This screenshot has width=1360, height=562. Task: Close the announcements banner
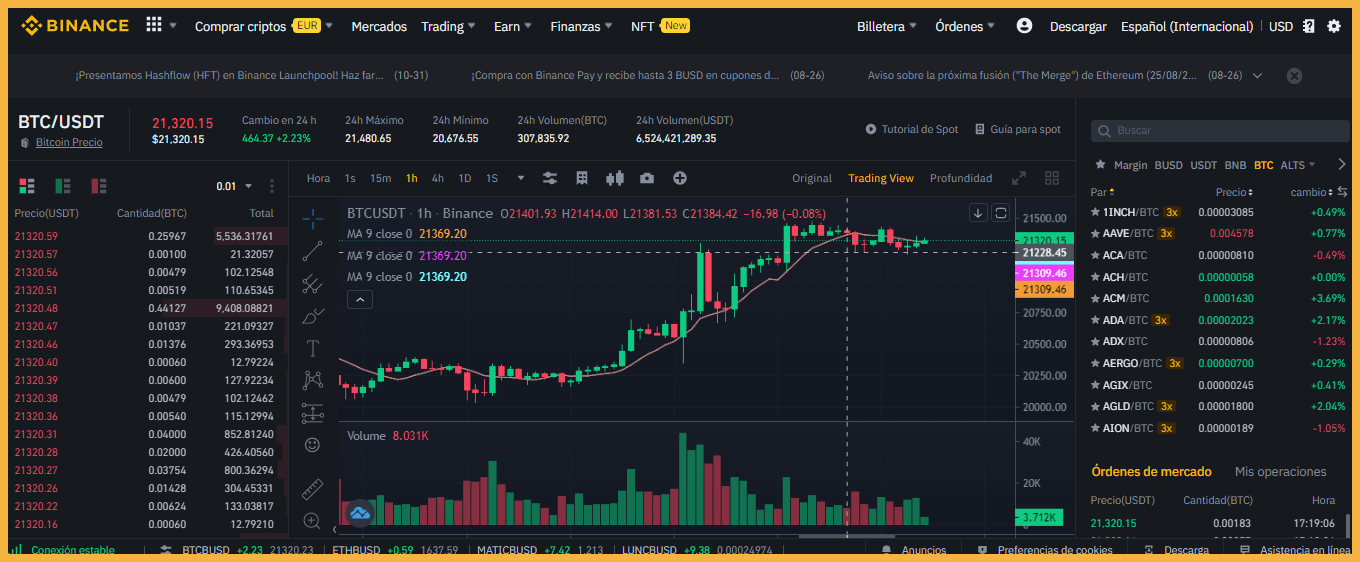[1294, 76]
